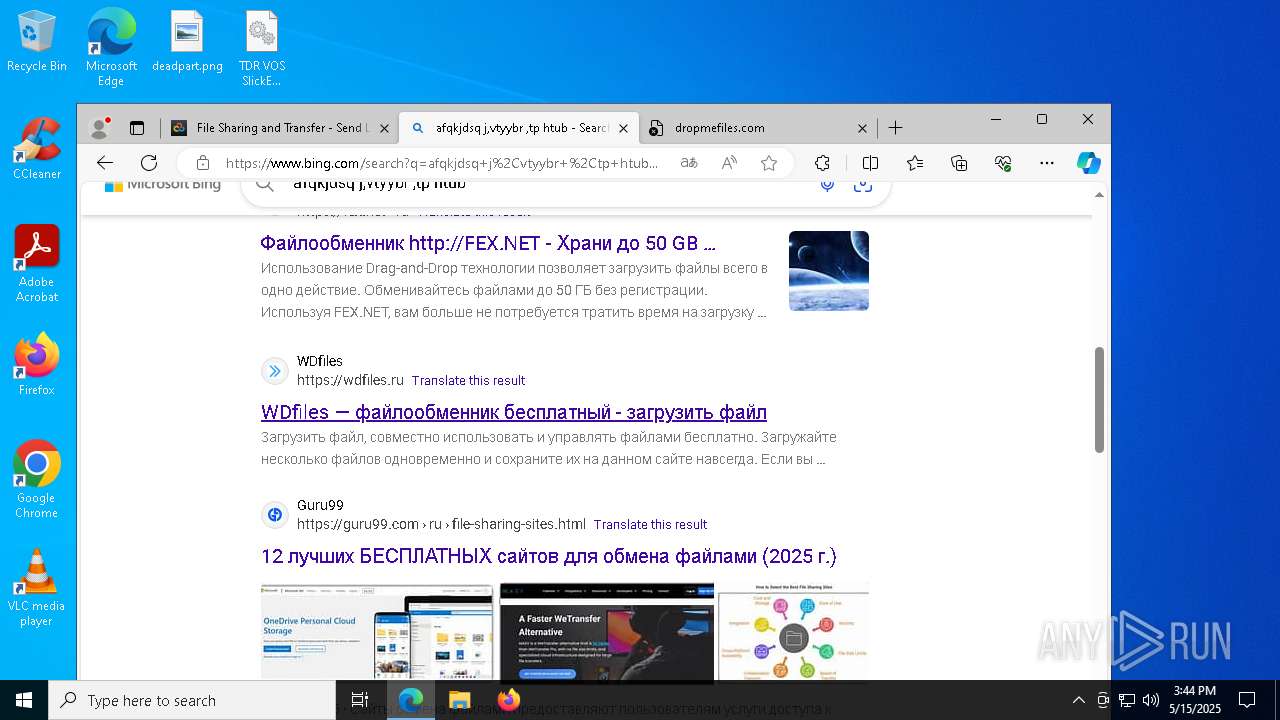The width and height of the screenshot is (1280, 720).
Task: Launch Copilot from the toolbar
Action: [x=1088, y=163]
